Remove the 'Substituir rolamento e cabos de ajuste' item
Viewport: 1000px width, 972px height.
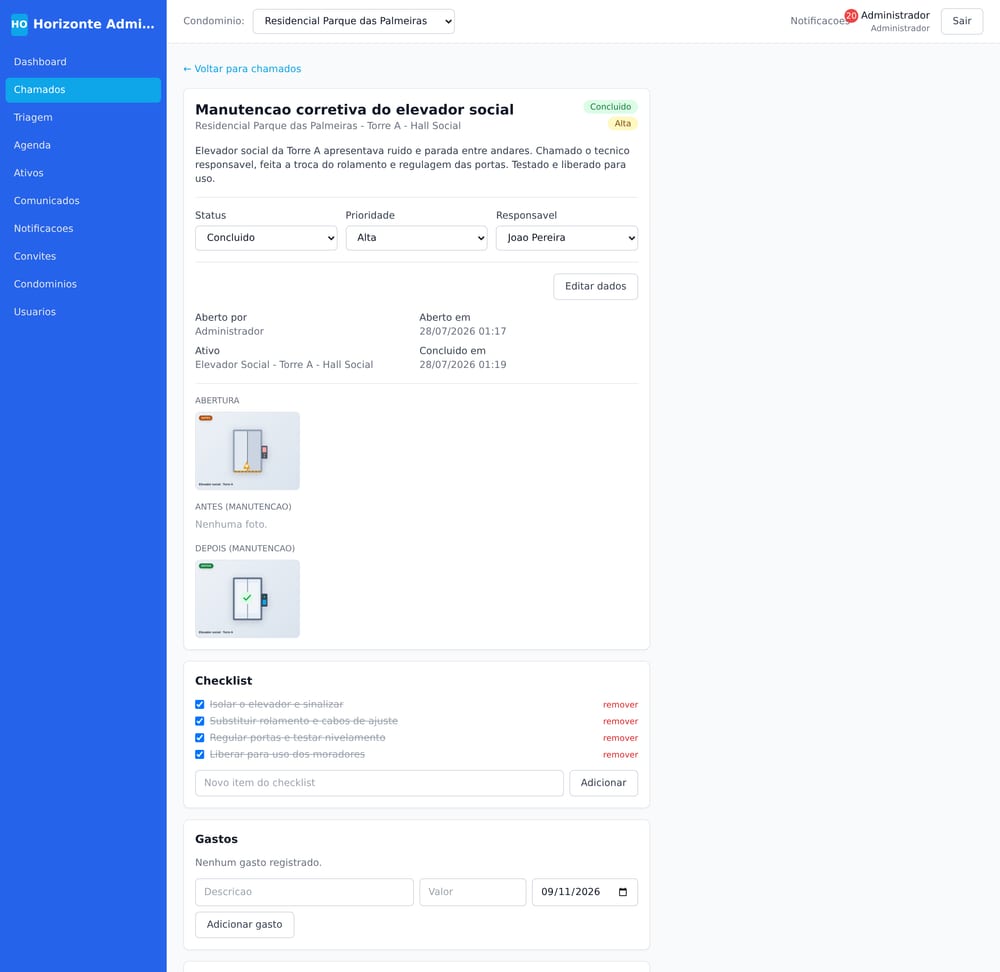coord(621,721)
